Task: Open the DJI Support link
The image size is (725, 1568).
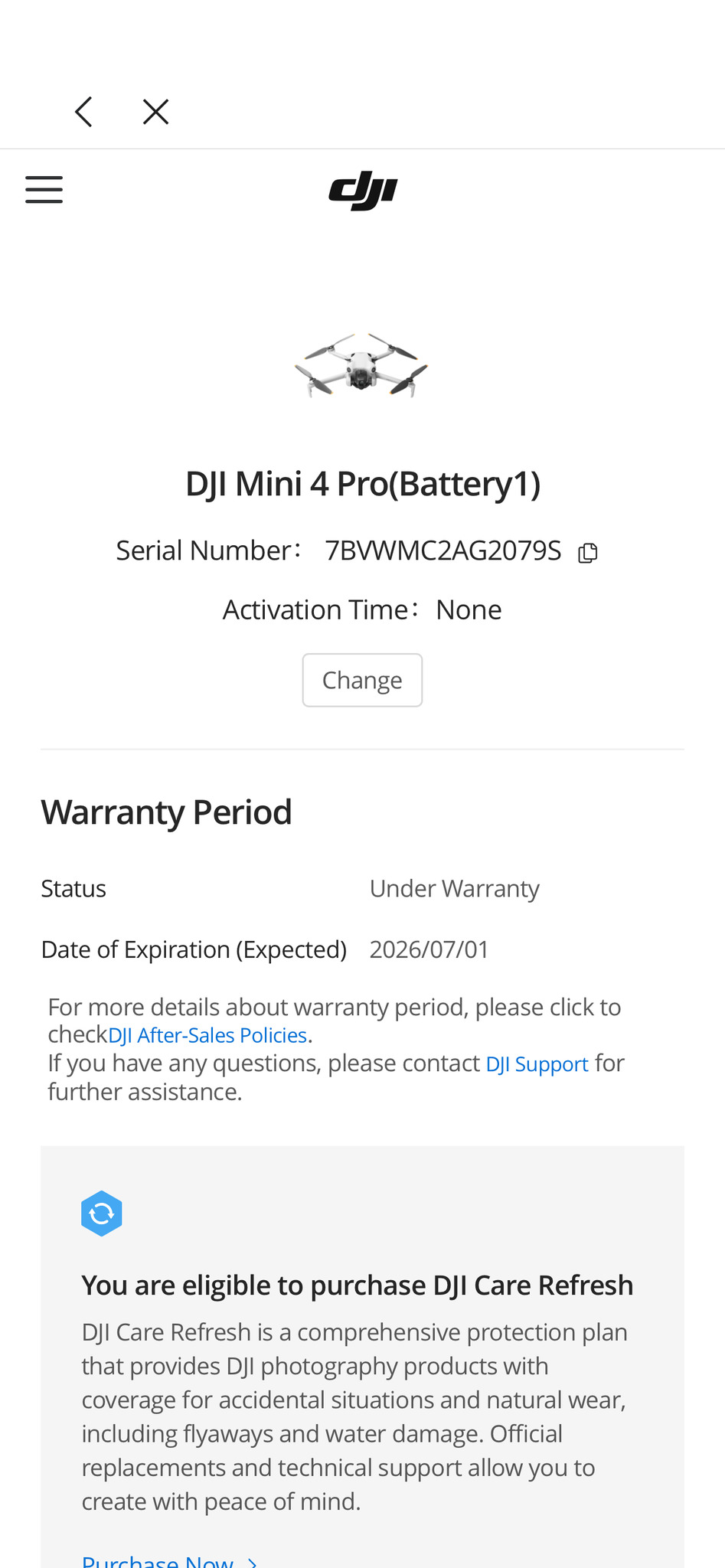Action: (x=537, y=1063)
